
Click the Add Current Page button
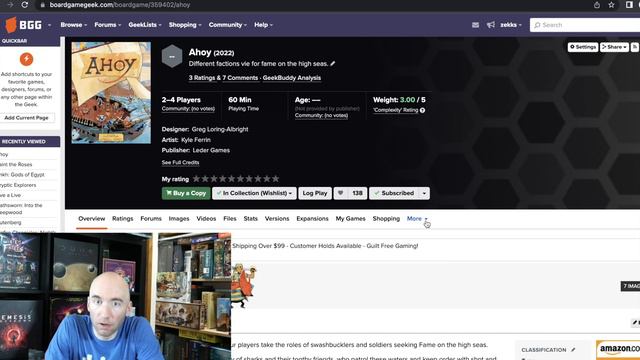point(27,118)
